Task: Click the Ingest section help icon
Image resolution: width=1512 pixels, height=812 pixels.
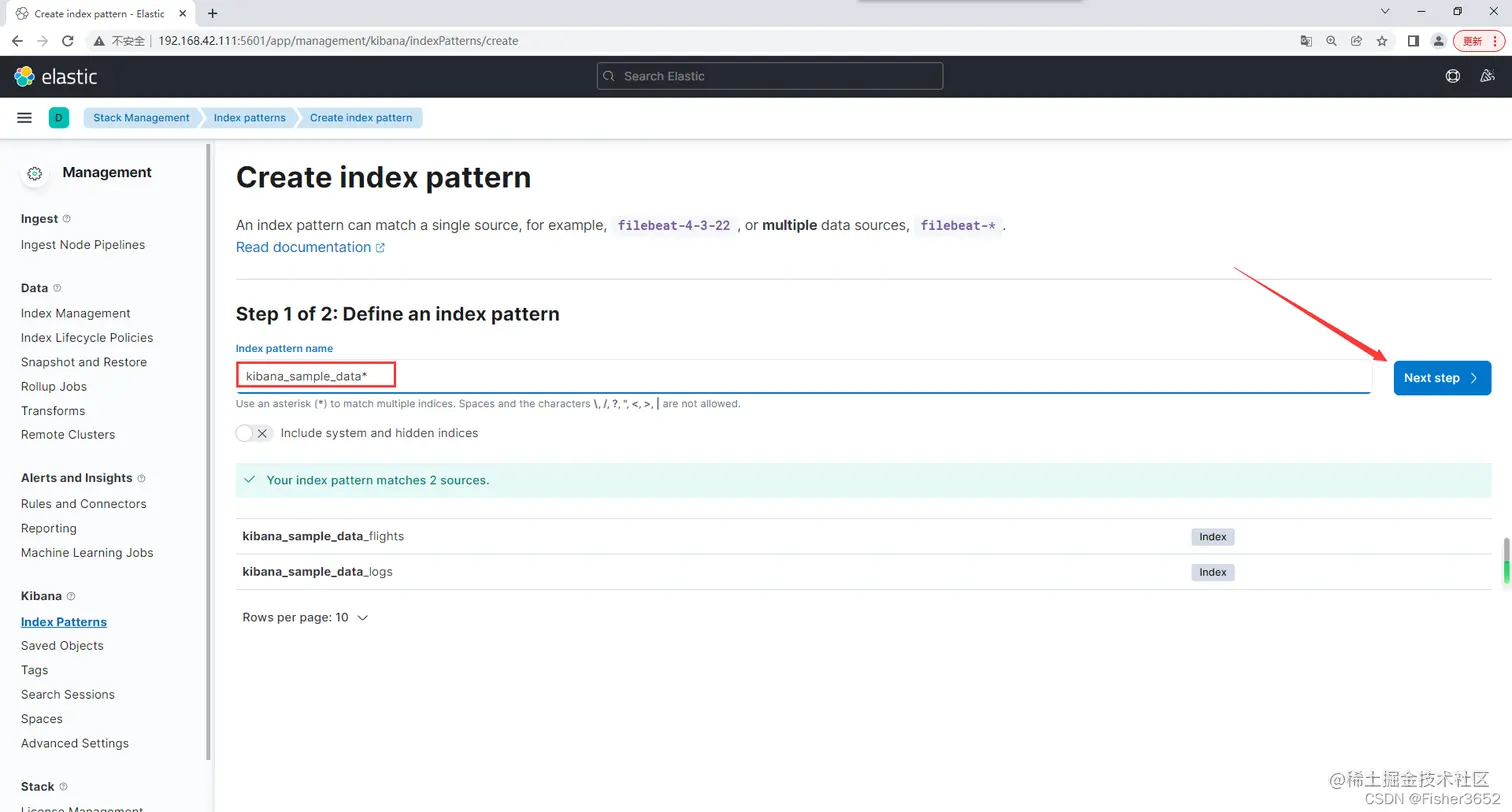Action: point(67,219)
